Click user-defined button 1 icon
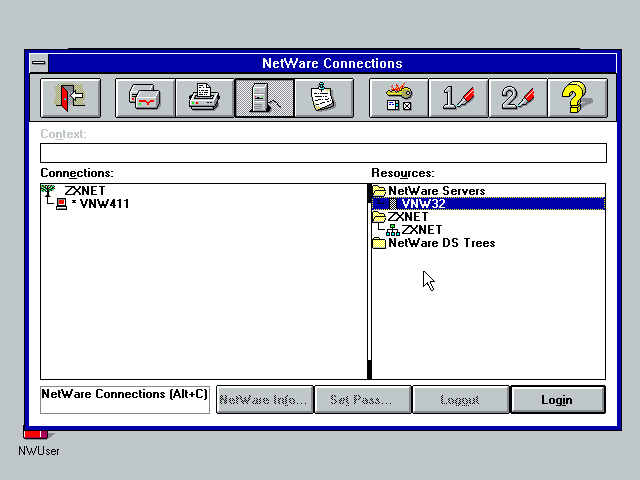This screenshot has height=480, width=640. [458, 98]
